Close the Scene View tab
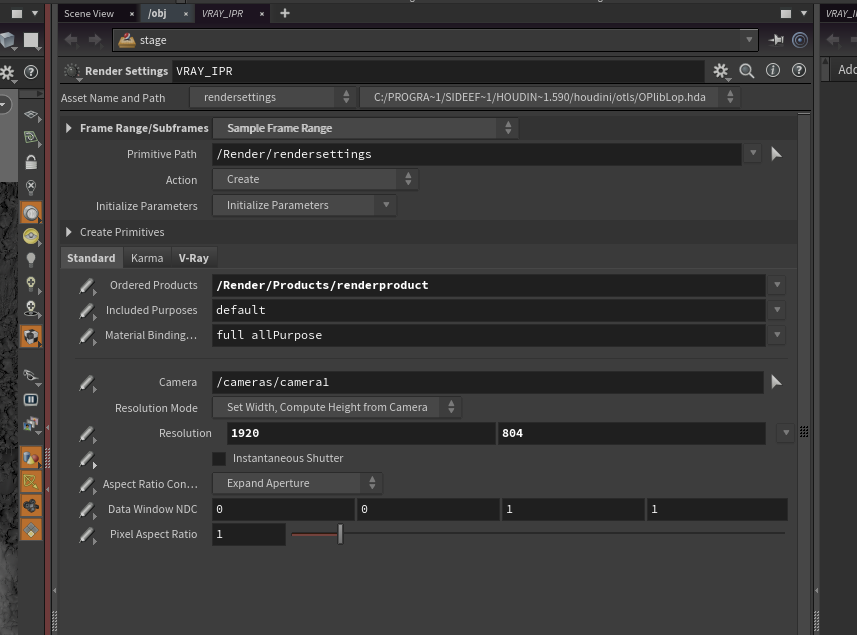857x635 pixels. 132,14
